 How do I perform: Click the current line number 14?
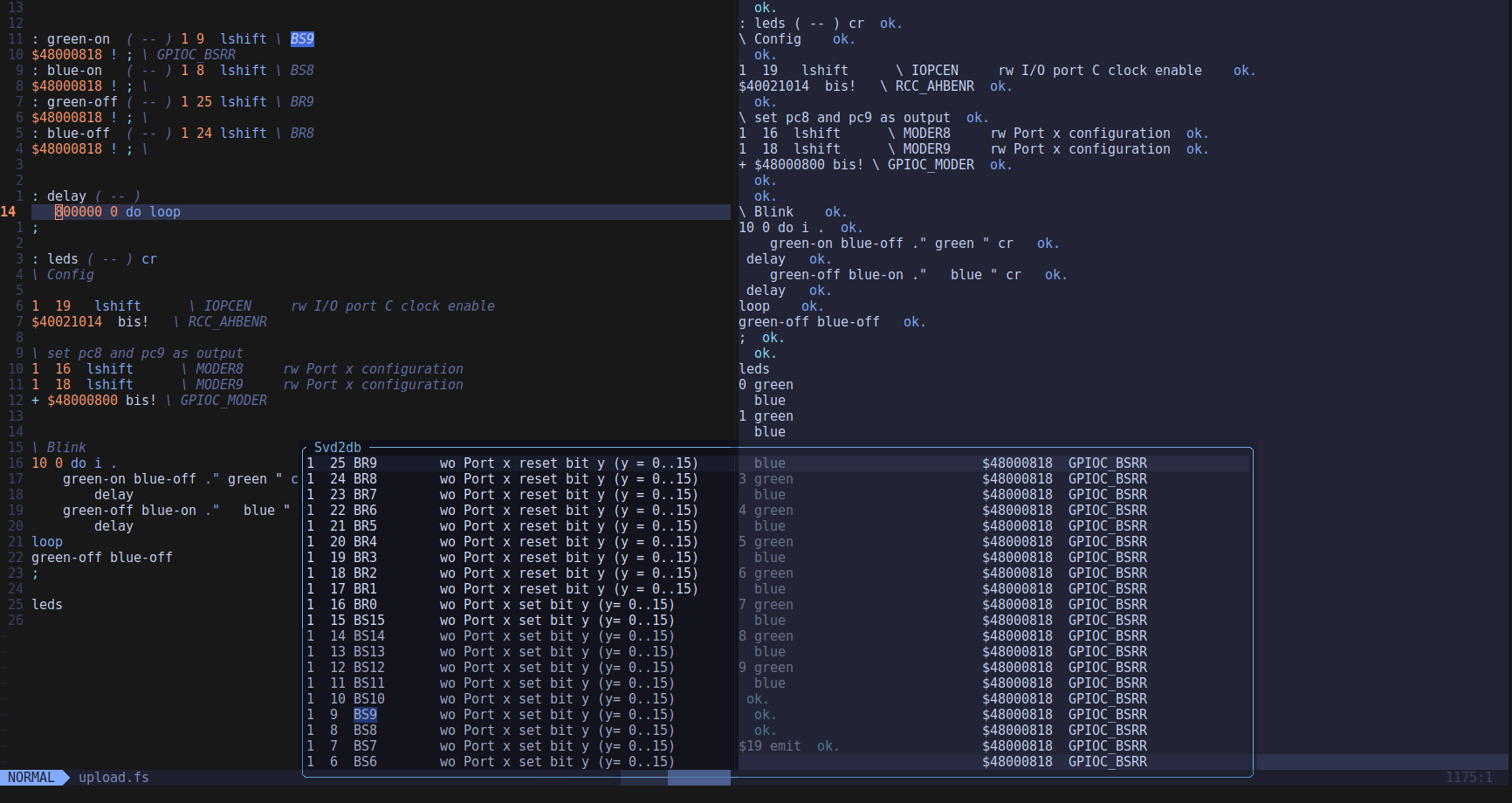[9, 212]
